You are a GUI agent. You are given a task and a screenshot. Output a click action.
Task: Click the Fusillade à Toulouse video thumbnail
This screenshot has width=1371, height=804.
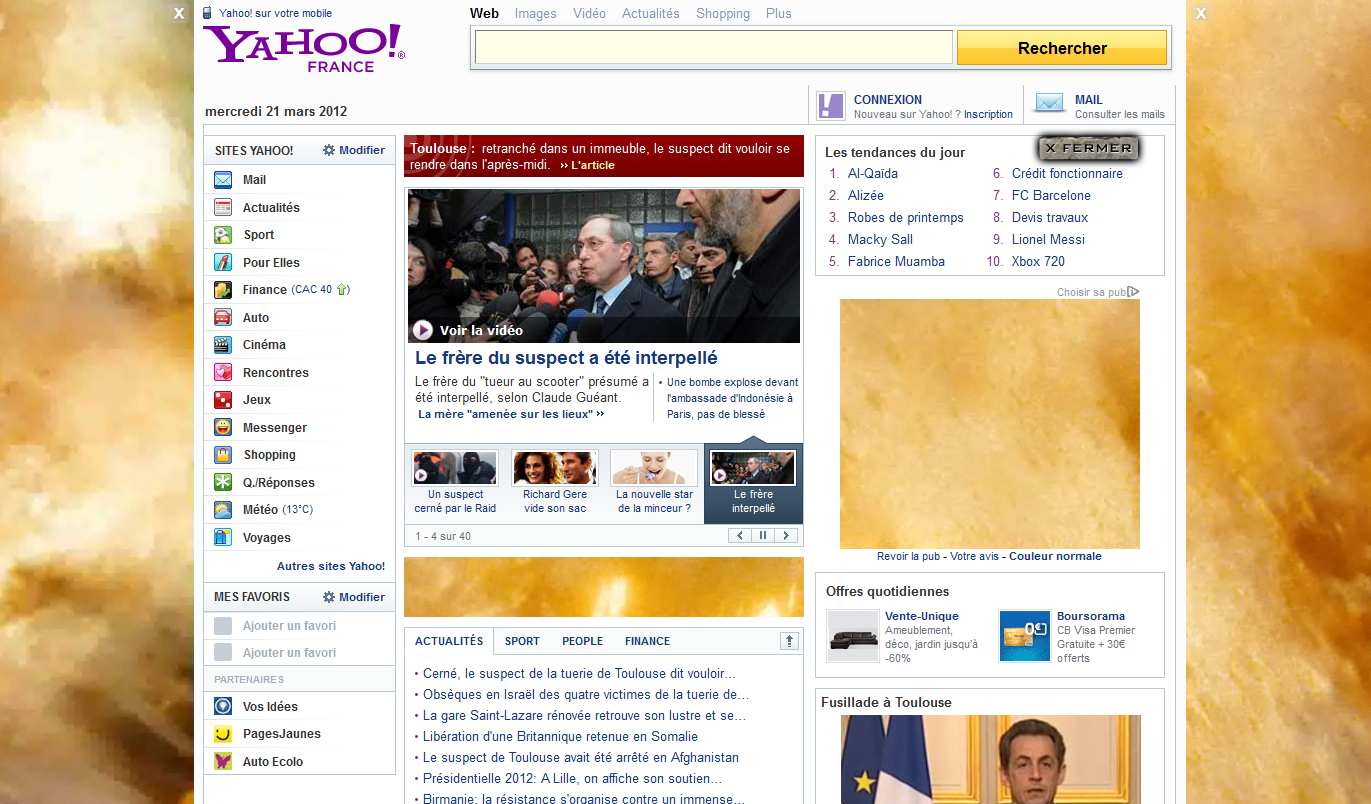coord(990,759)
